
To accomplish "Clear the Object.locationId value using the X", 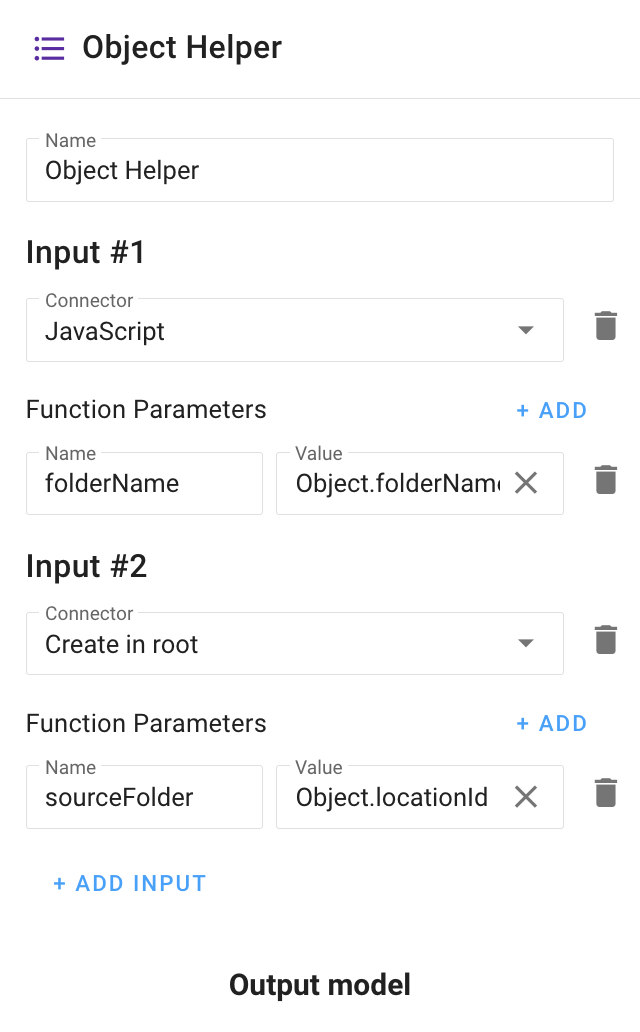I will click(526, 797).
